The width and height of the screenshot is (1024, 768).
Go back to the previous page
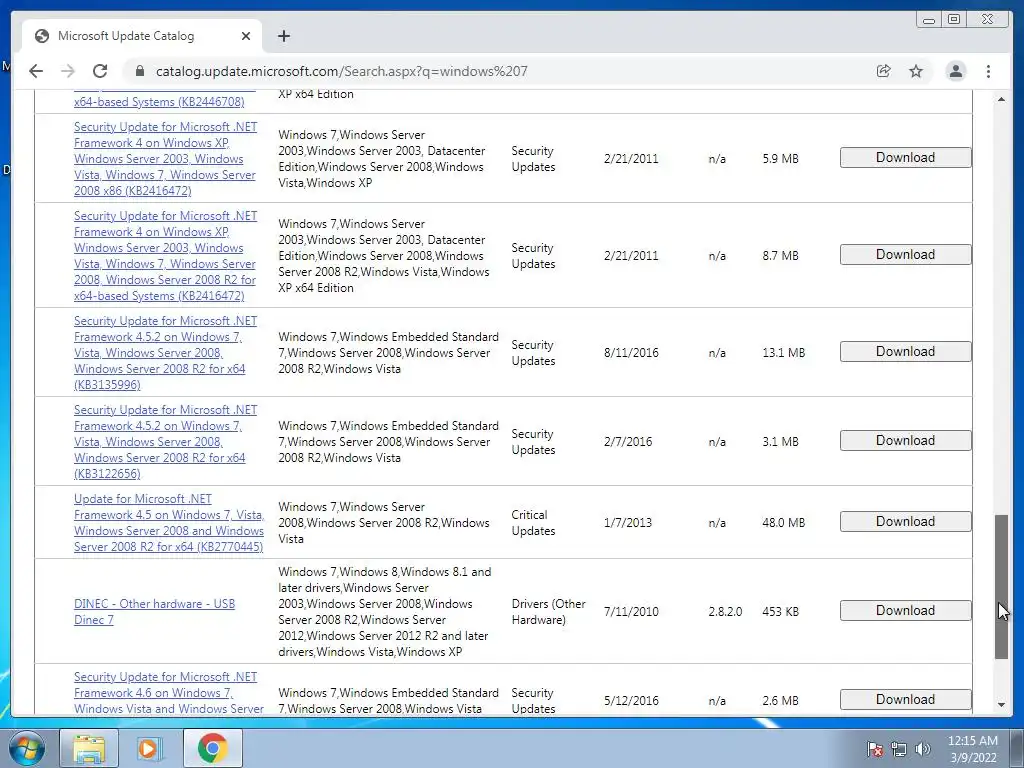coord(36,71)
